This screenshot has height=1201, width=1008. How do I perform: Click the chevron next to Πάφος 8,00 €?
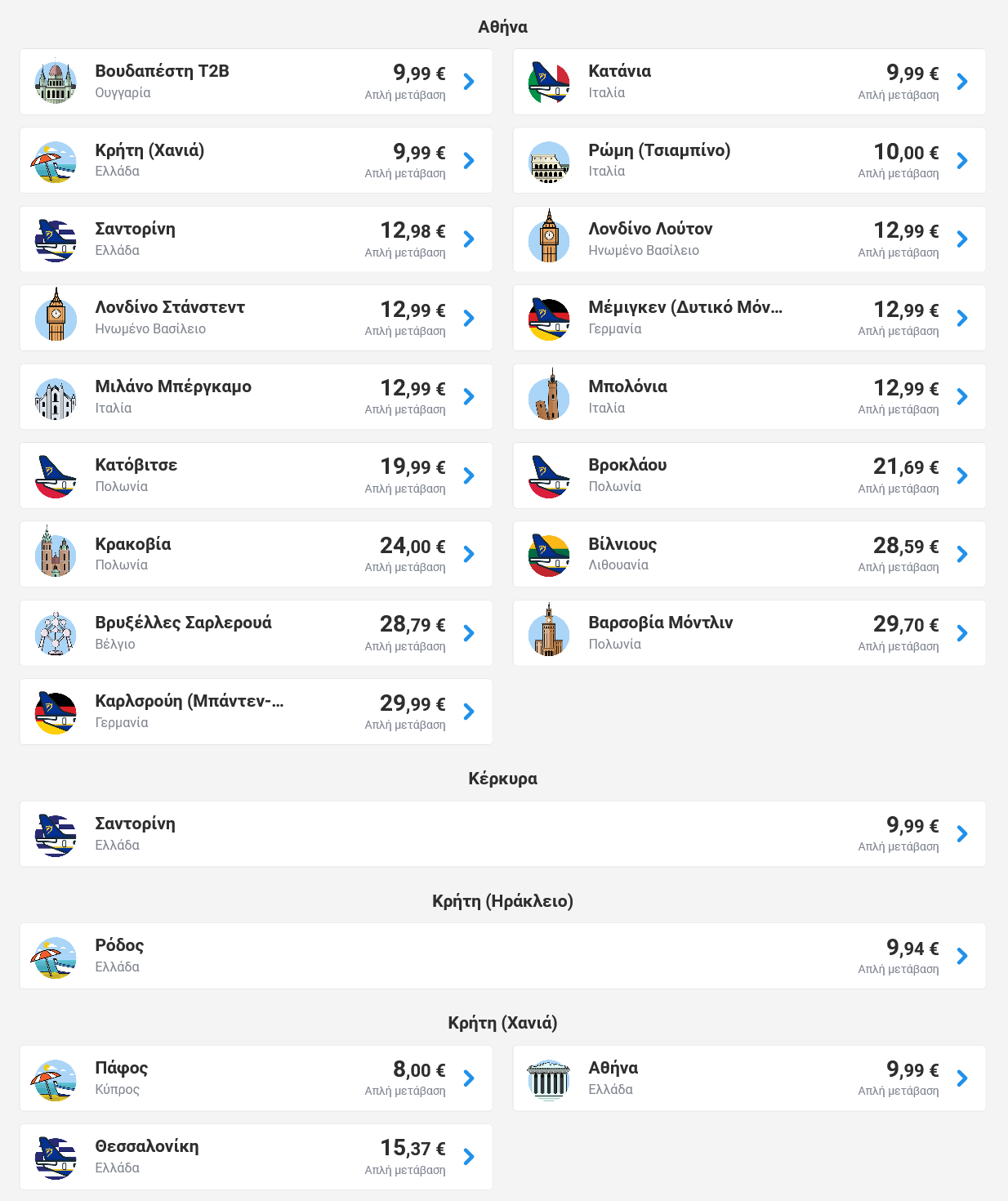(x=469, y=1078)
